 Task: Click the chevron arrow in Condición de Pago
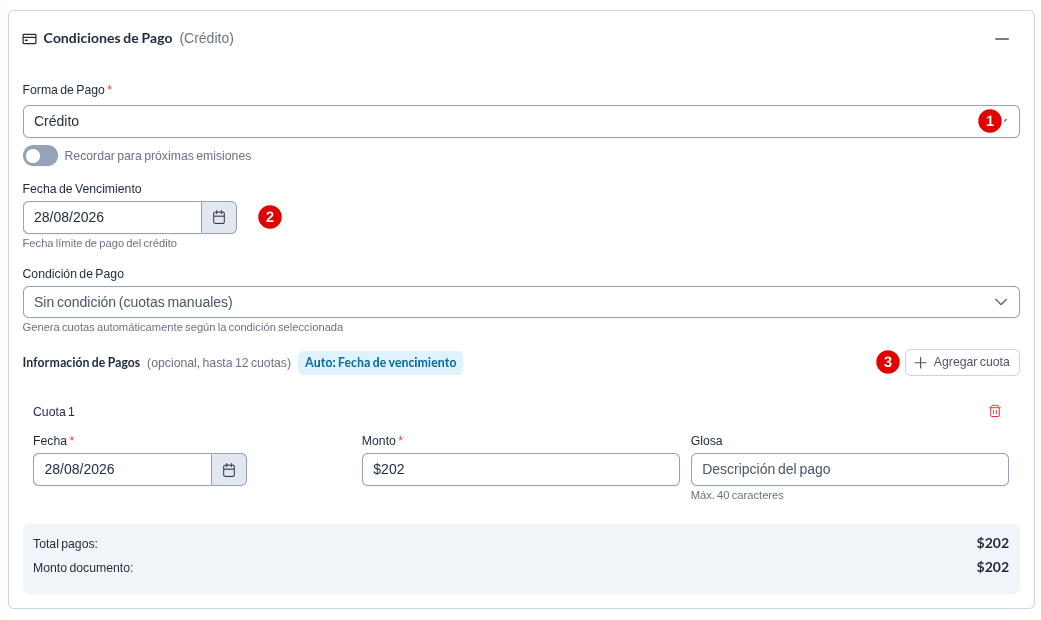point(1001,302)
